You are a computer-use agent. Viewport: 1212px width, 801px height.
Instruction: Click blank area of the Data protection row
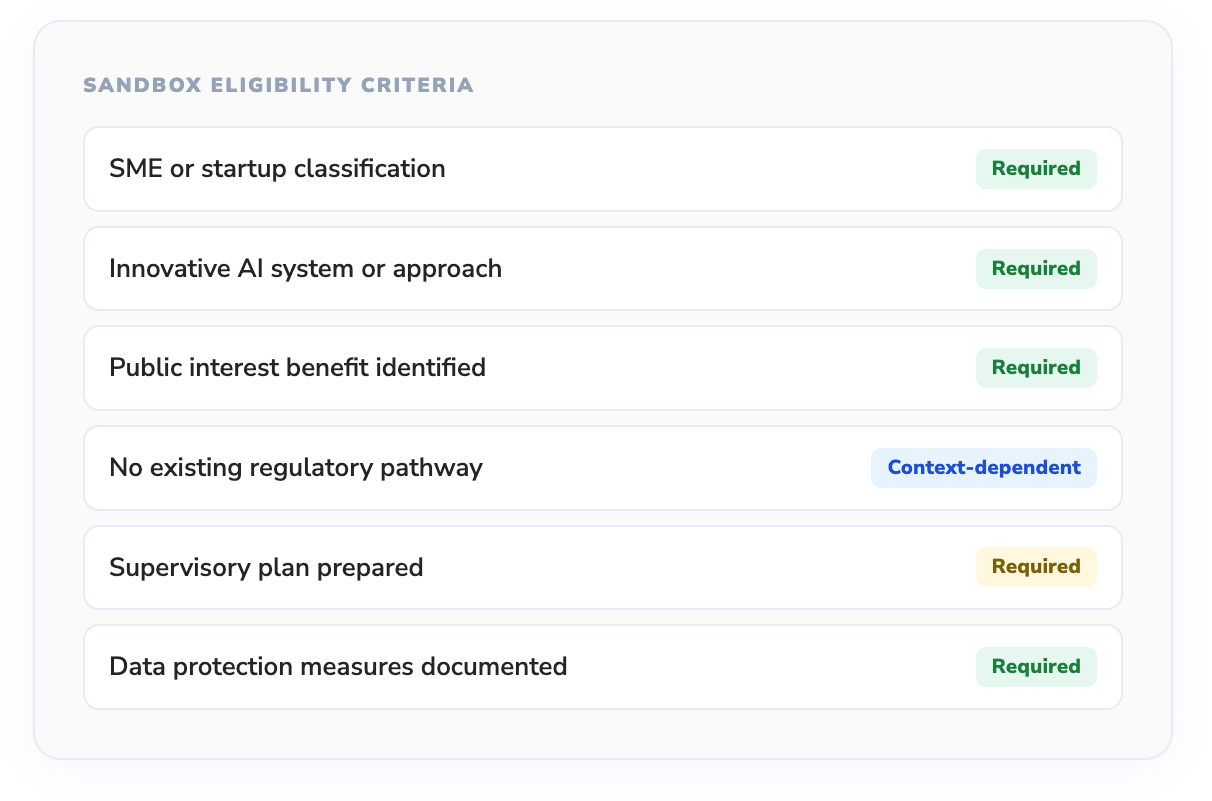tap(760, 667)
